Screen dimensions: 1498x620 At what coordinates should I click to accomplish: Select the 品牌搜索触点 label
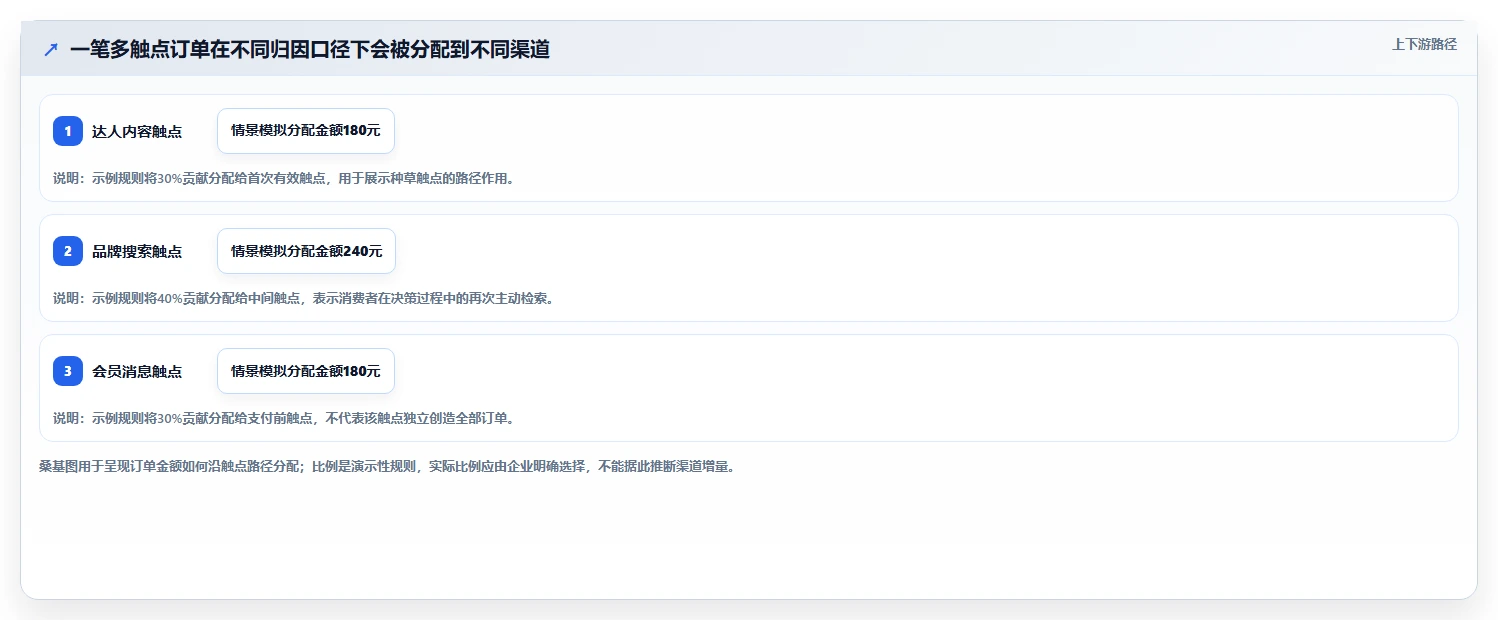(x=137, y=251)
